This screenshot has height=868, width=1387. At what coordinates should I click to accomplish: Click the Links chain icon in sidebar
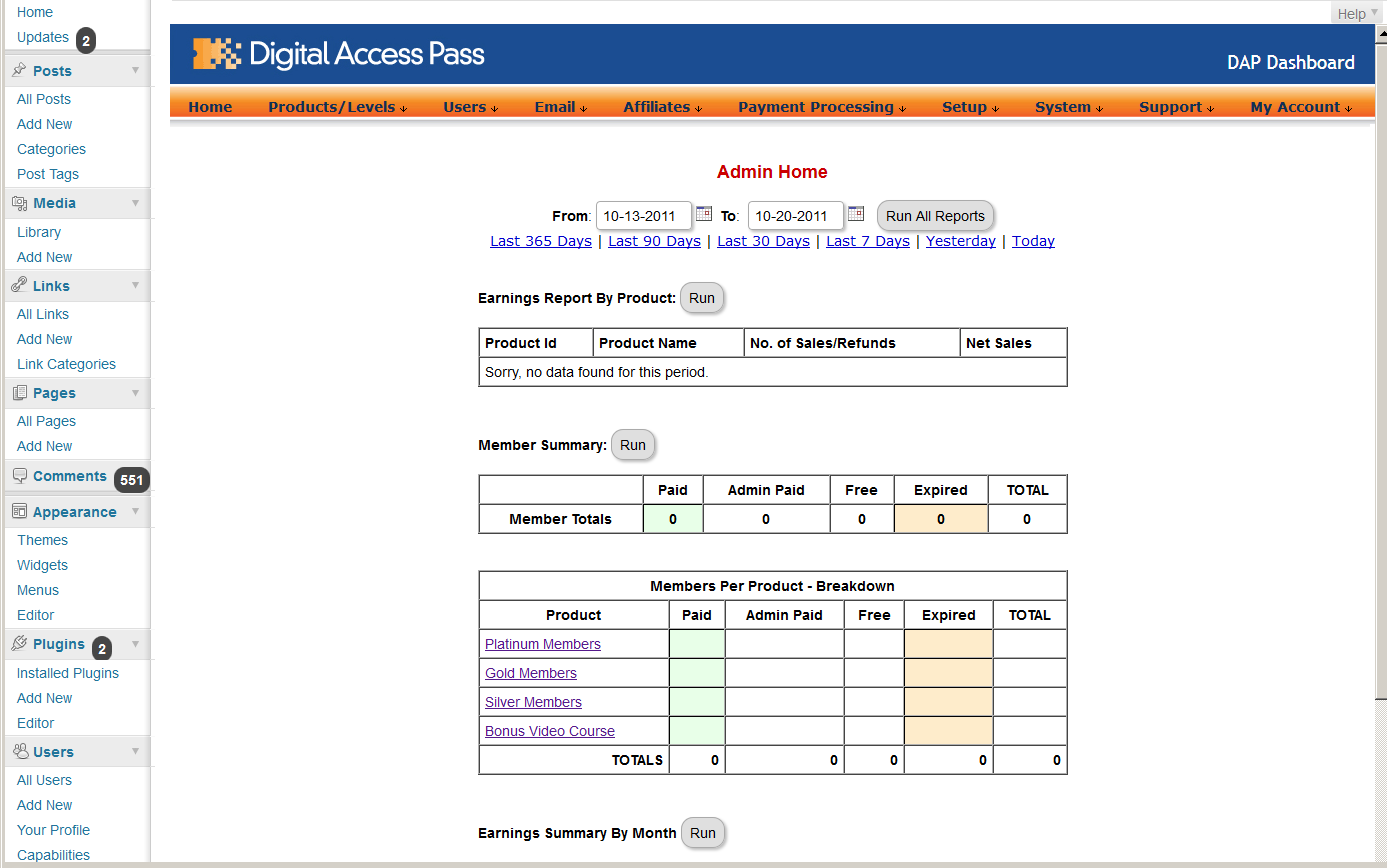19,285
